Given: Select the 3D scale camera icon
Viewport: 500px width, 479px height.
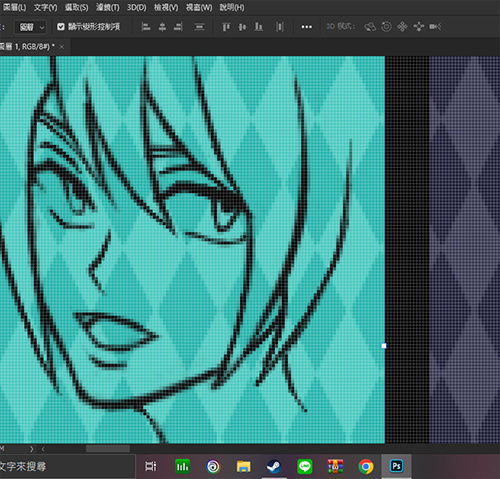Looking at the screenshot, I should point(435,27).
